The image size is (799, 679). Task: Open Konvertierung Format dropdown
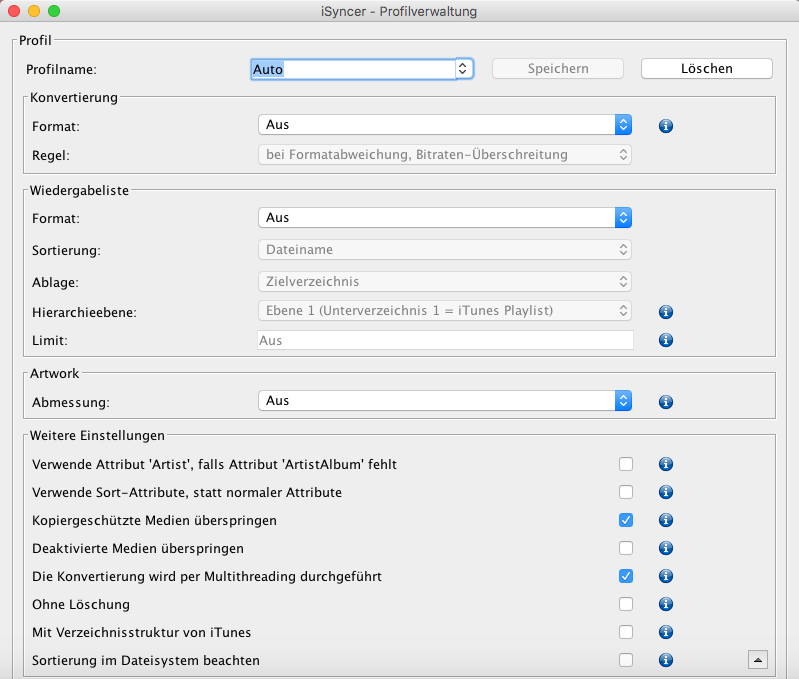click(445, 125)
